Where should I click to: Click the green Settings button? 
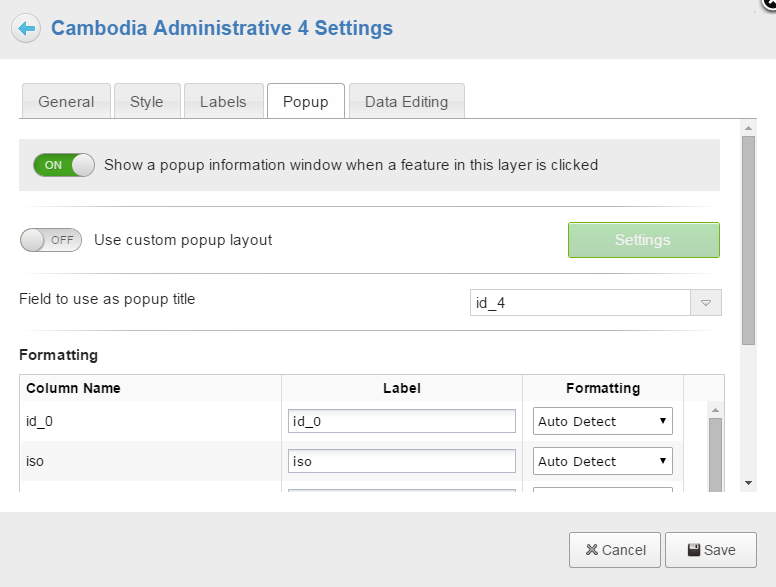point(643,240)
